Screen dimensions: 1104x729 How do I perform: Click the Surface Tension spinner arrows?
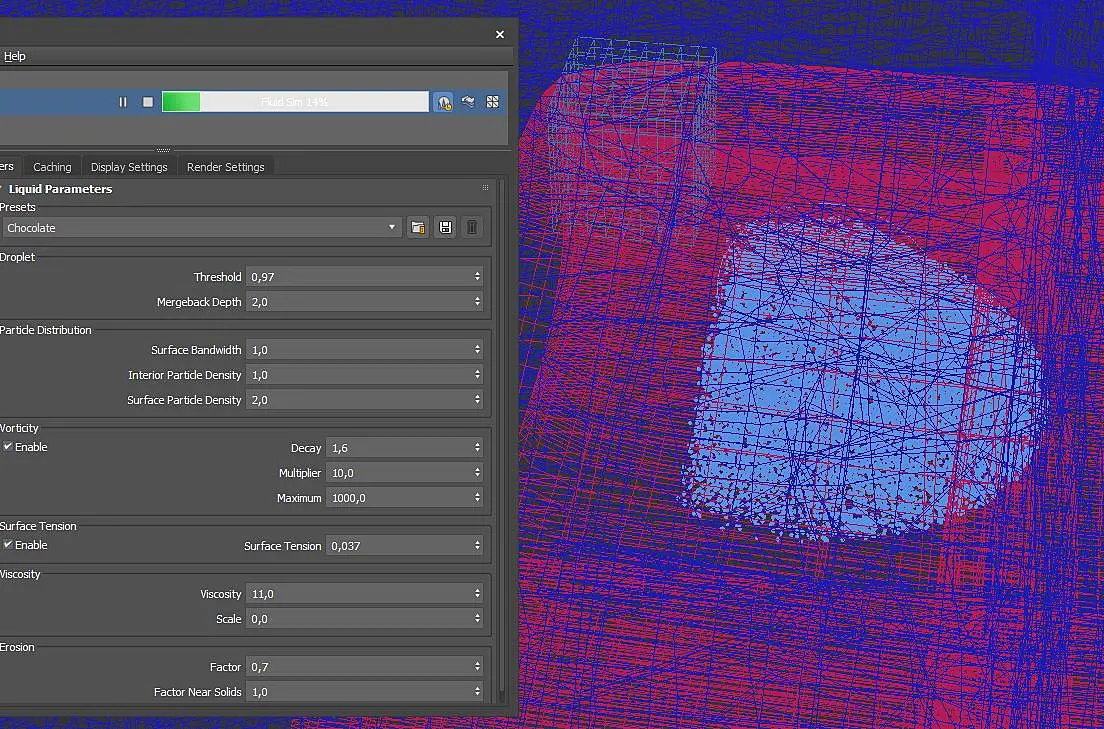click(x=477, y=545)
